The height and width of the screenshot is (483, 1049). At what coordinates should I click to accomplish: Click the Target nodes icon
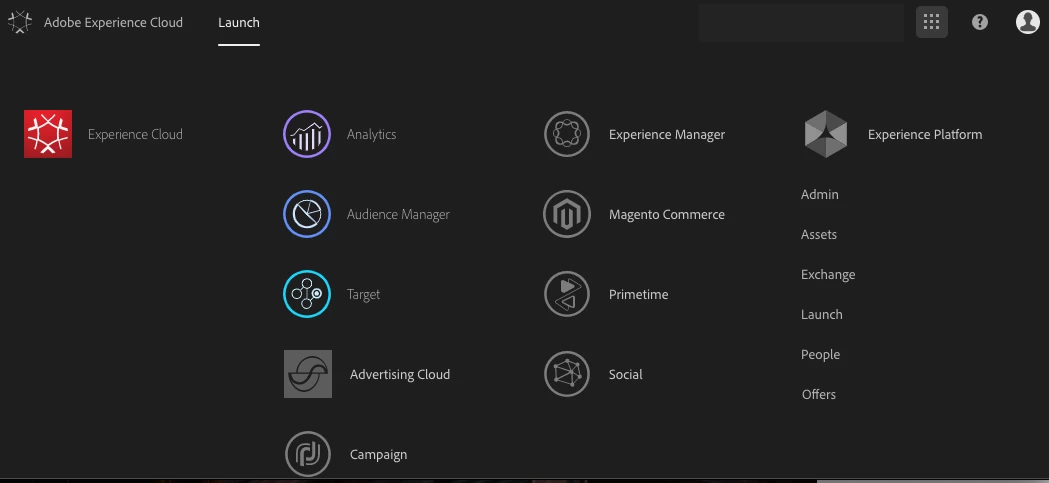click(x=307, y=294)
